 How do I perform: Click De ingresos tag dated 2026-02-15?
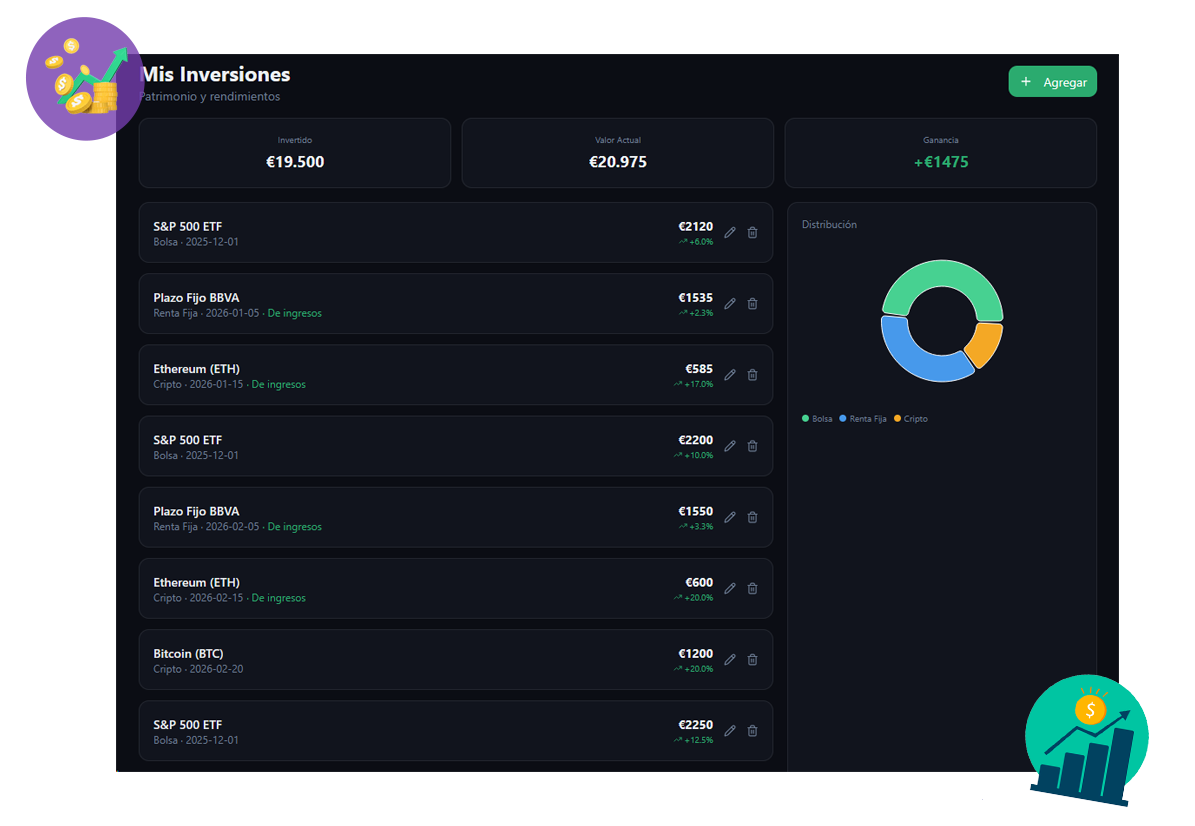pyautogui.click(x=278, y=597)
